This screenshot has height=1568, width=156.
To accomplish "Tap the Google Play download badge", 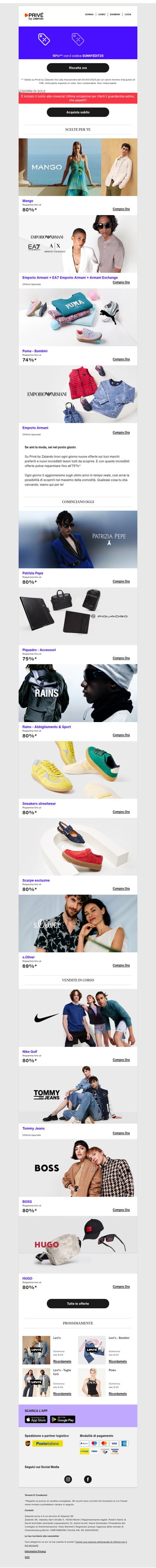I will pos(63,1420).
